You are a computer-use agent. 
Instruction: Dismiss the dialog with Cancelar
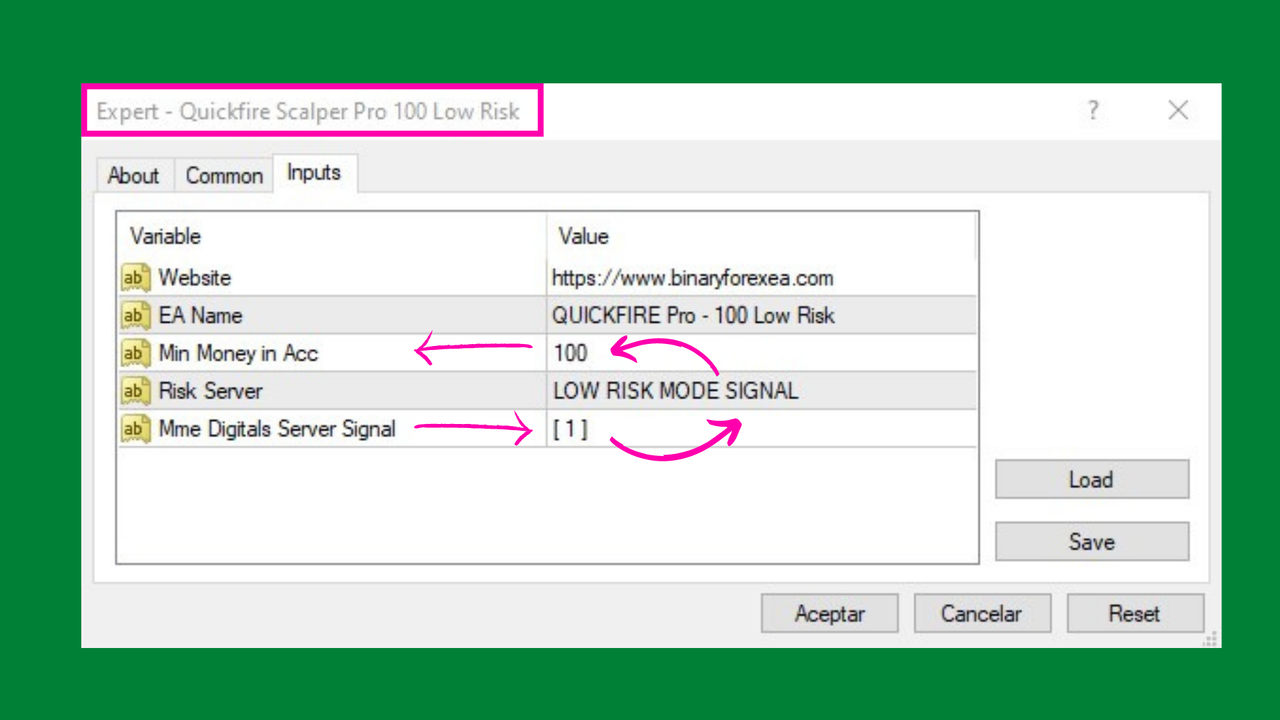click(x=982, y=613)
